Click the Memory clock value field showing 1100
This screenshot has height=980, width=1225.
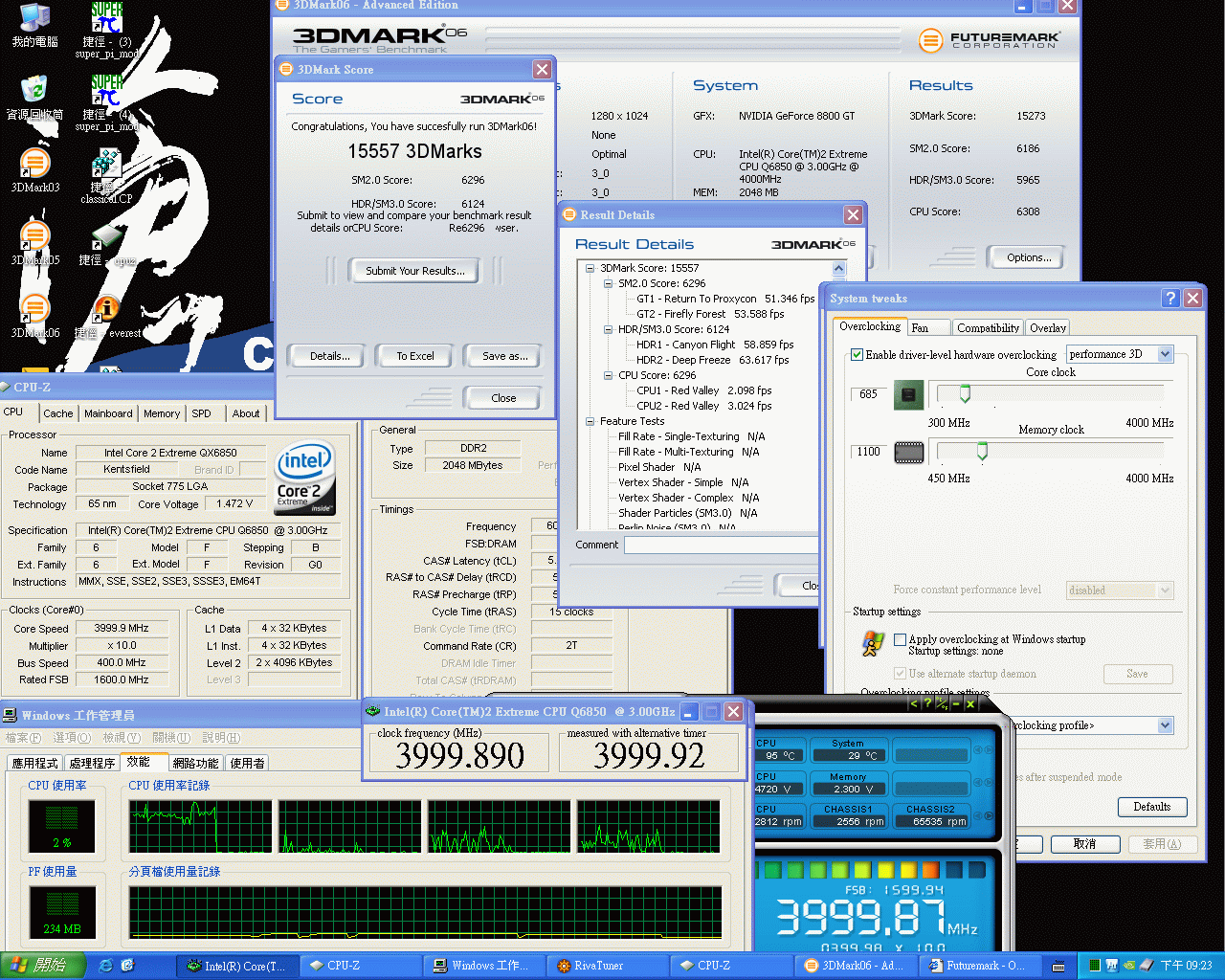click(x=869, y=452)
